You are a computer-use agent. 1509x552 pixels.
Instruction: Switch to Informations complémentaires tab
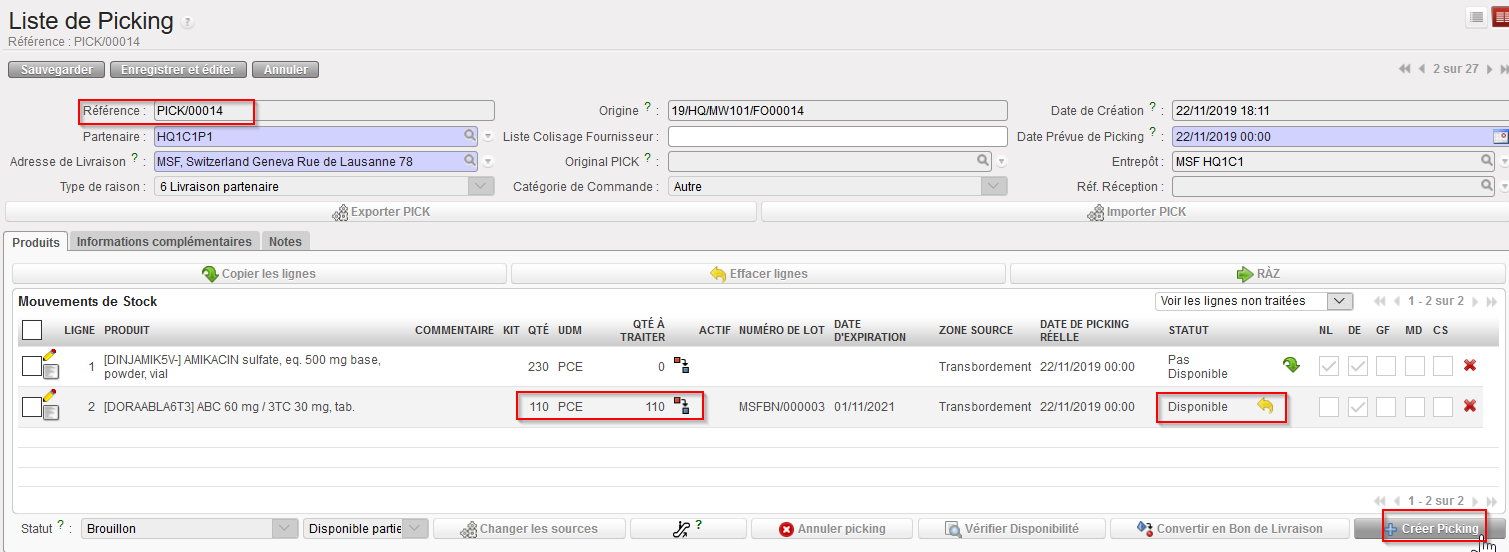pos(164,241)
